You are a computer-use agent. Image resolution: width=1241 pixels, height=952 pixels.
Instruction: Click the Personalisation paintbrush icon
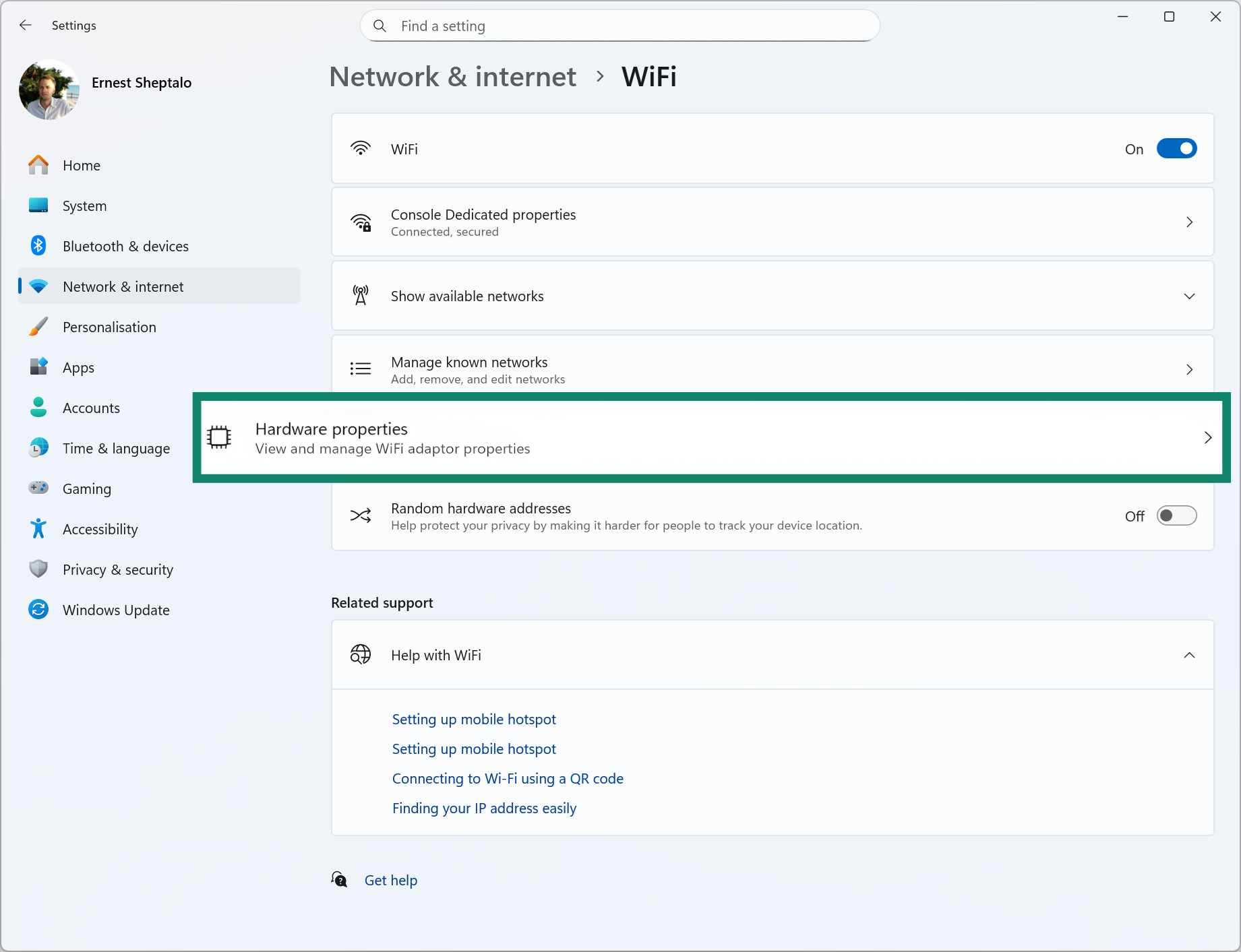pos(38,327)
